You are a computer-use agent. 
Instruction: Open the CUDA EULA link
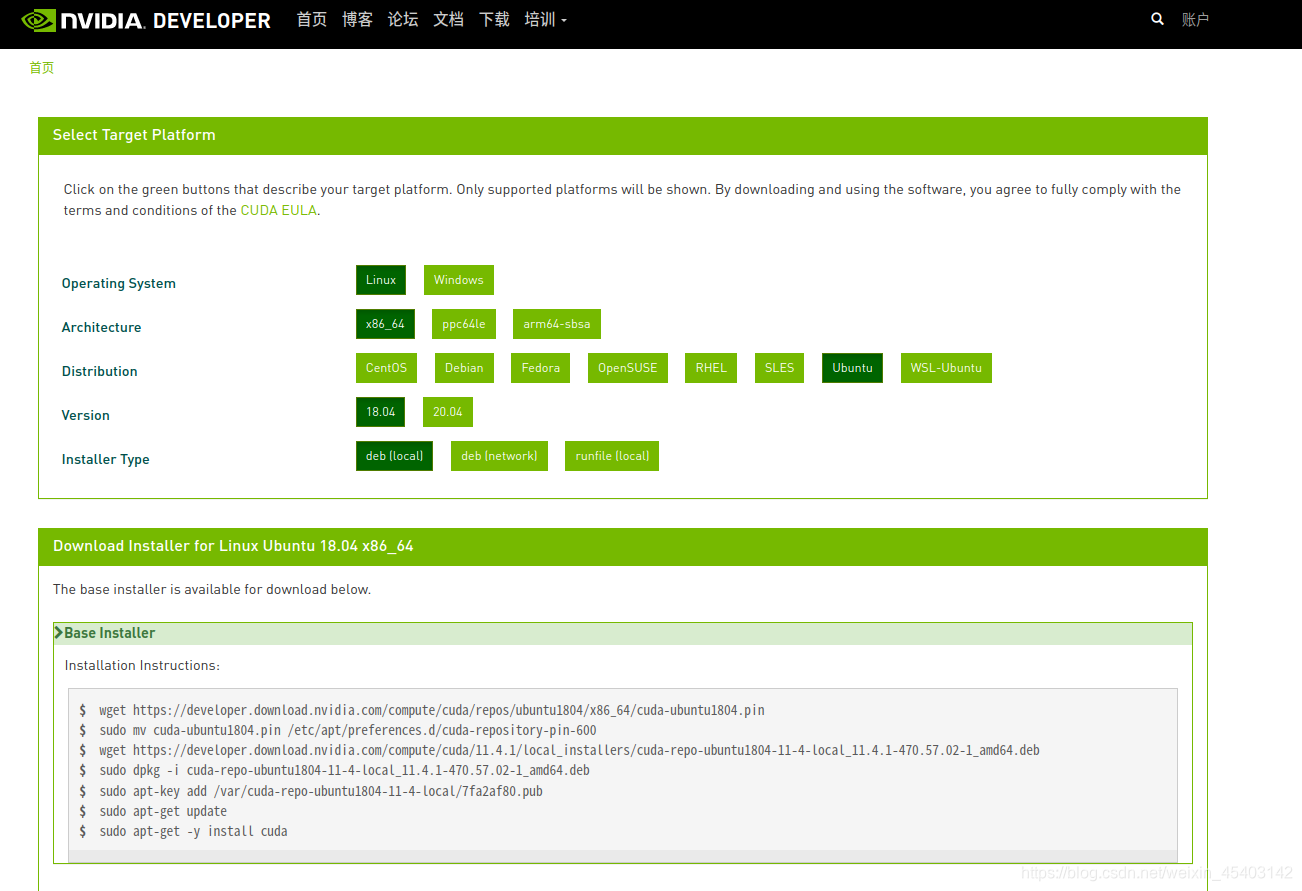(279, 210)
